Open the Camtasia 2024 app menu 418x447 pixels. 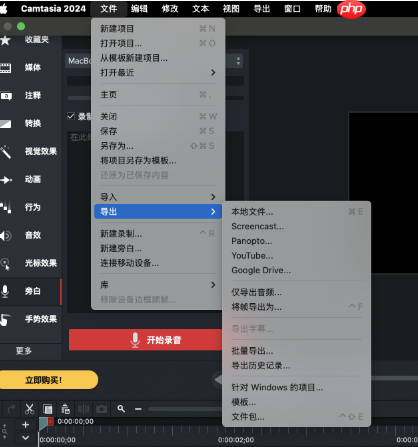click(x=53, y=9)
